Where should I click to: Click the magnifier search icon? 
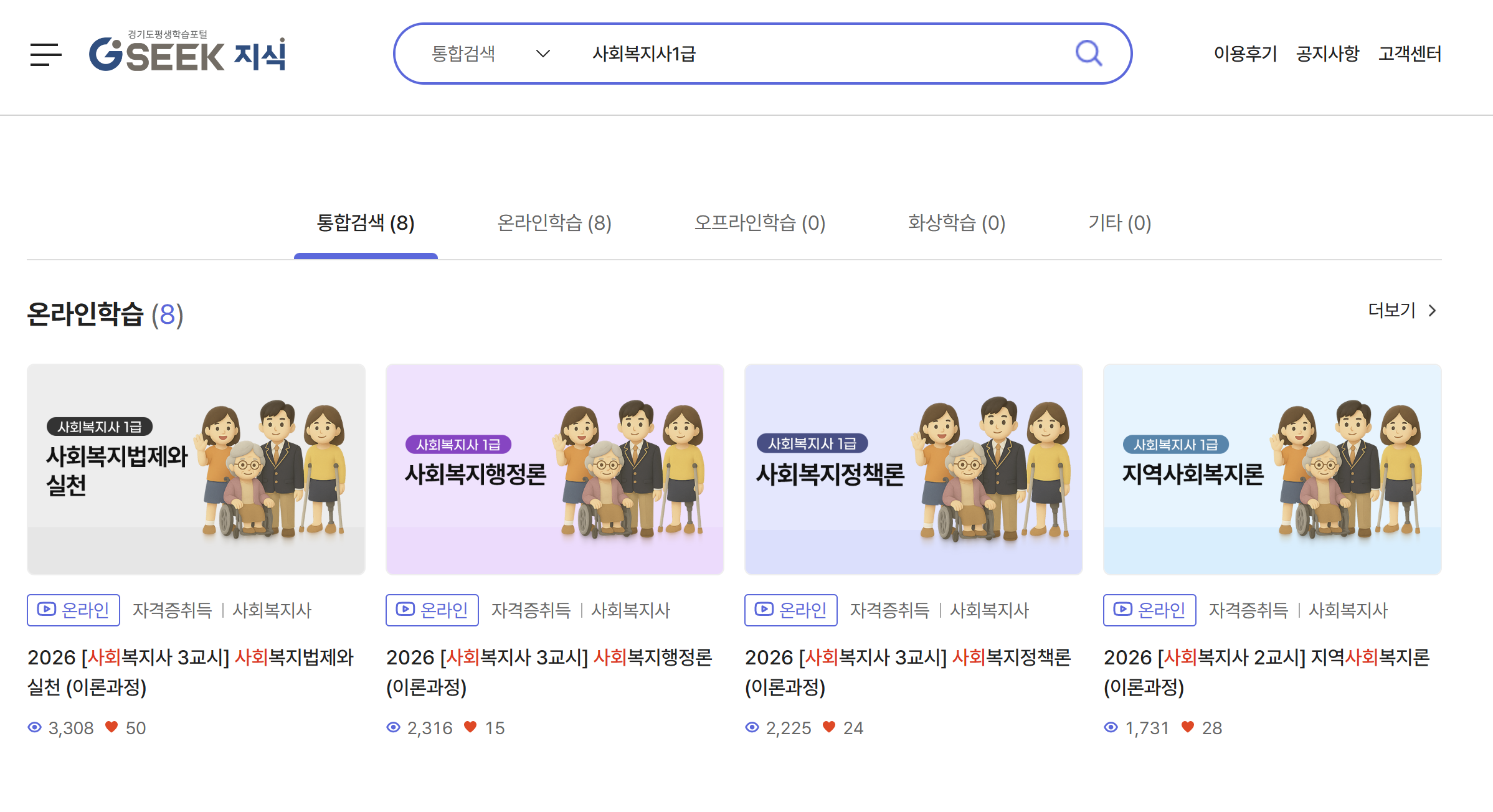click(1088, 54)
